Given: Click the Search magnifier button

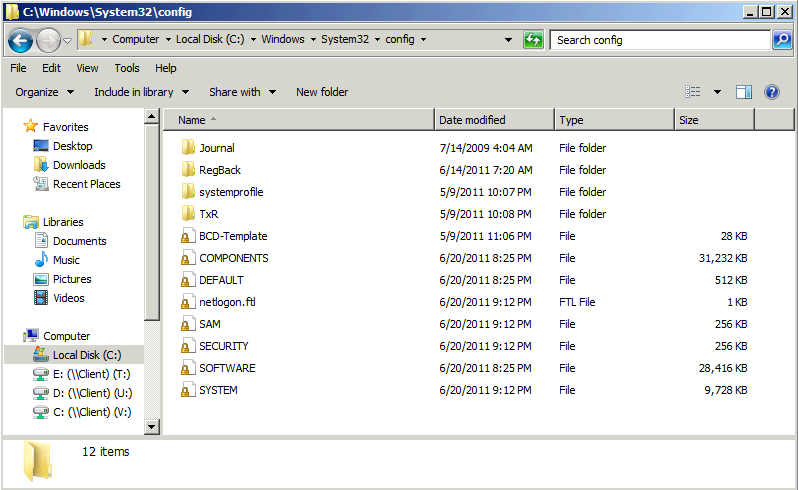Looking at the screenshot, I should (x=782, y=40).
